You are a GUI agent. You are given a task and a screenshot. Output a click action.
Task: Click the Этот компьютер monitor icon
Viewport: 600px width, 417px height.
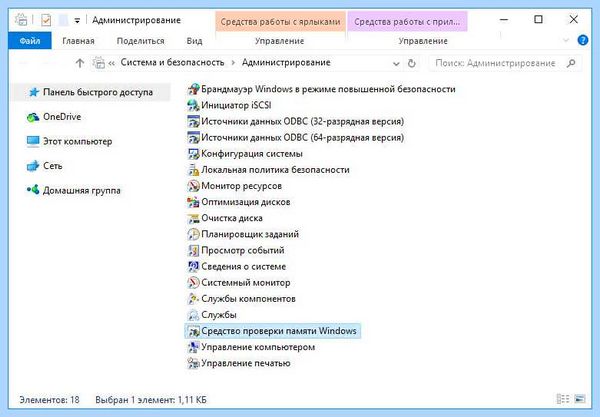33,142
